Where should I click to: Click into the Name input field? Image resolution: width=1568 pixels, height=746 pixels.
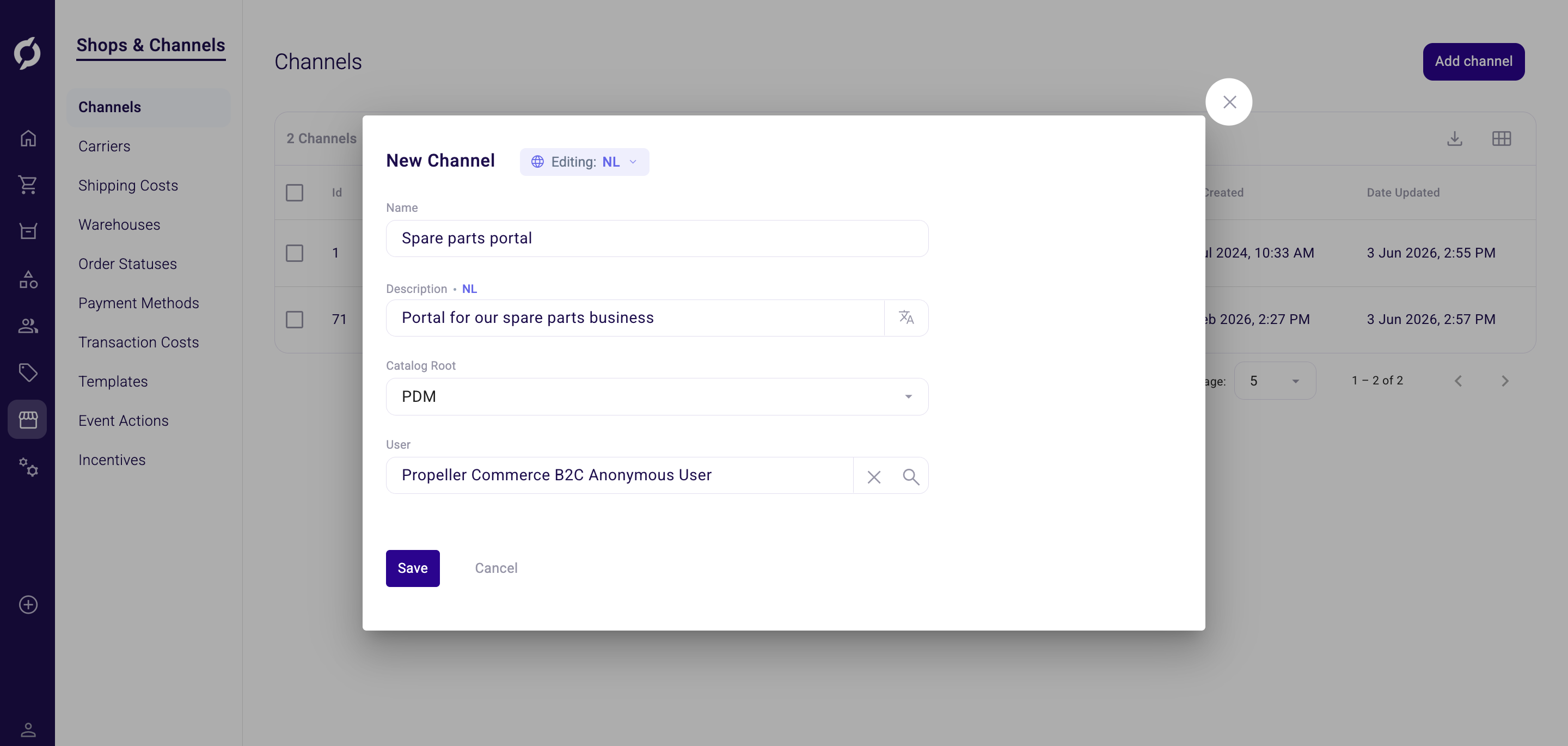point(657,238)
